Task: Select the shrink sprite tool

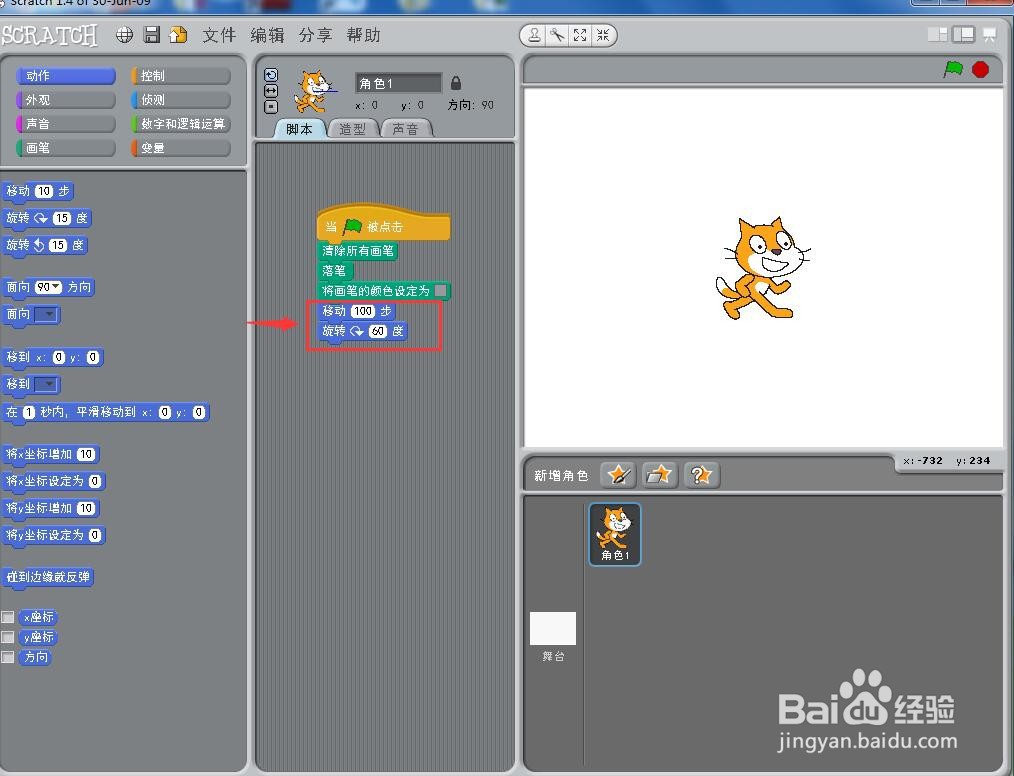Action: 602,35
